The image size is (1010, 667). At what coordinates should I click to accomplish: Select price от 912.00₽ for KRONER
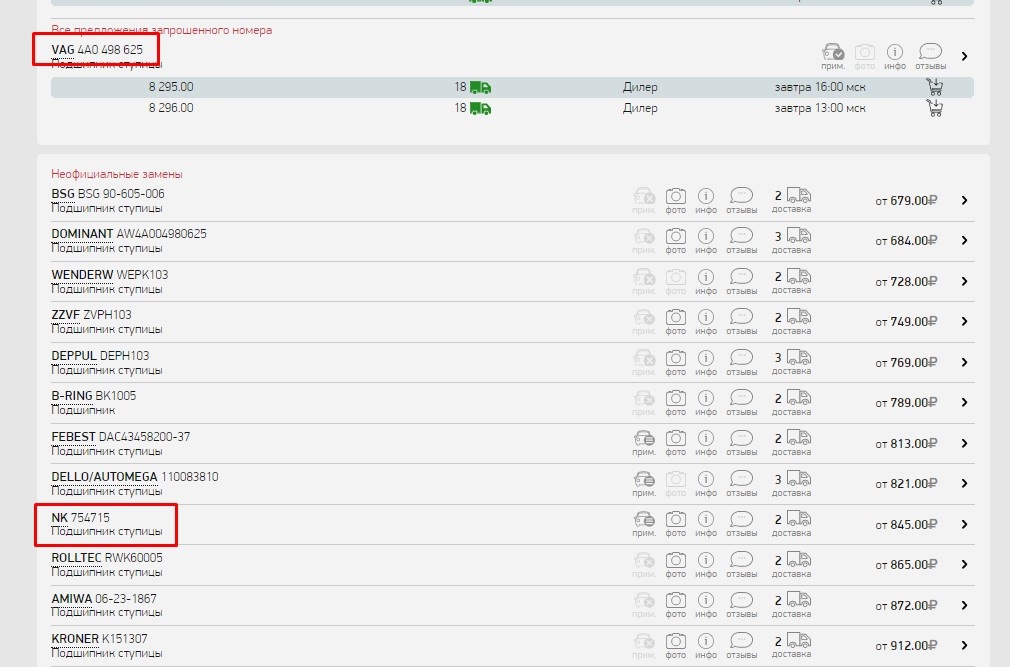[x=906, y=646]
